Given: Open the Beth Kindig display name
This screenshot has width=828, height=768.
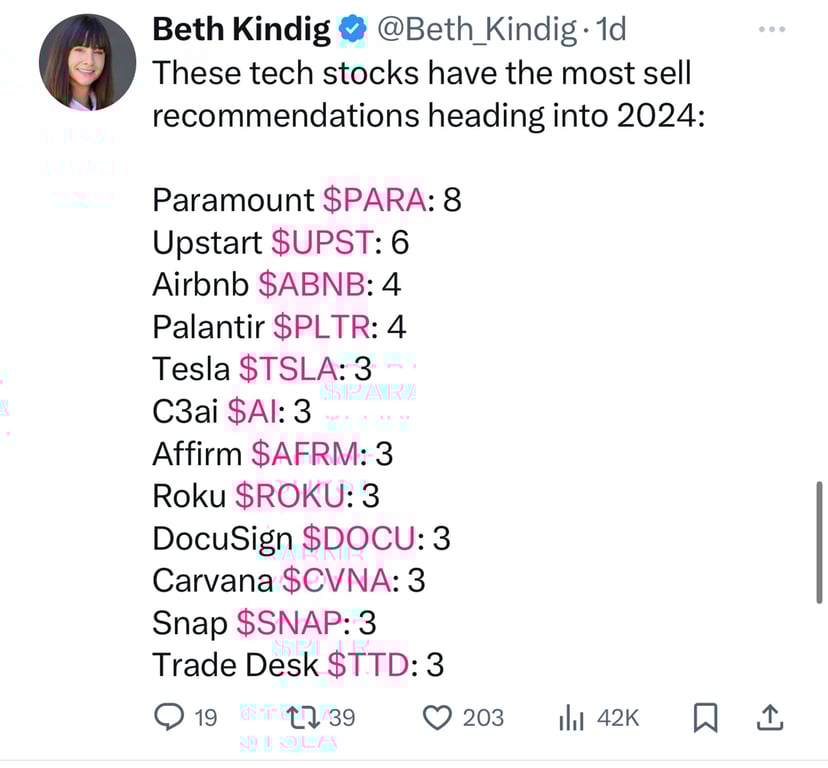Looking at the screenshot, I should (241, 31).
